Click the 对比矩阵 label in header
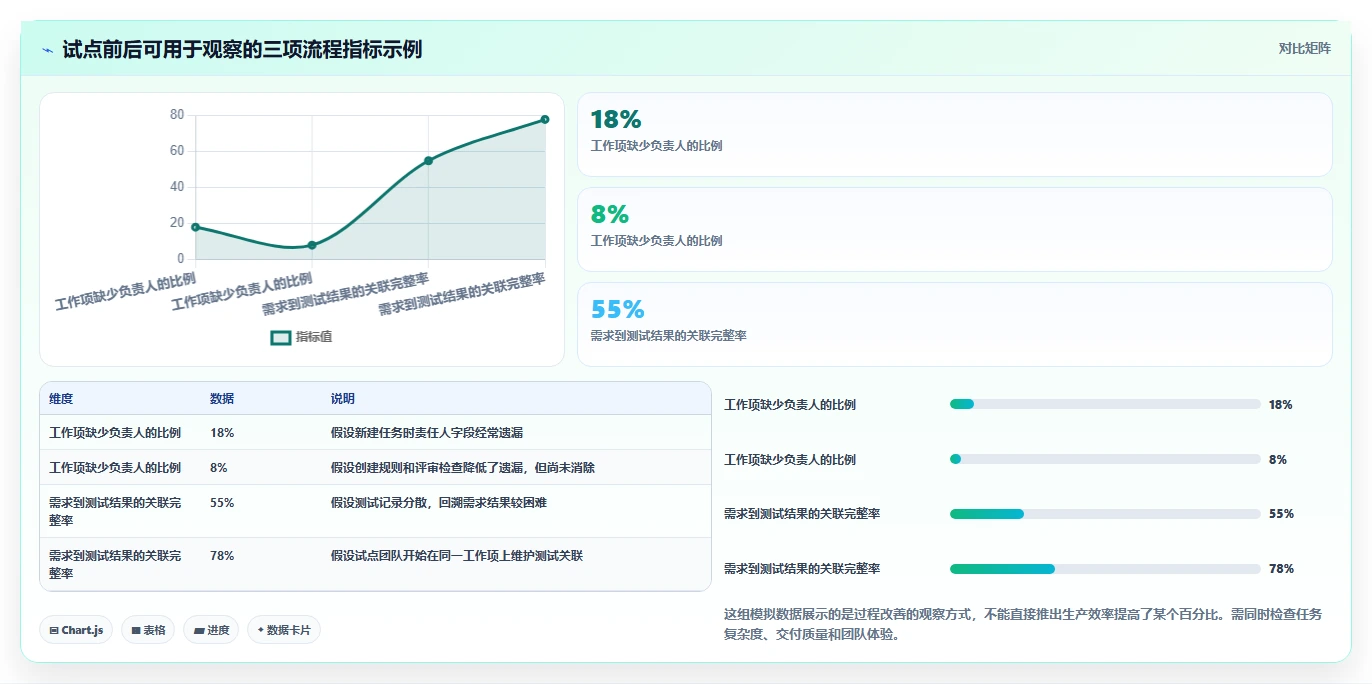 [x=1304, y=48]
